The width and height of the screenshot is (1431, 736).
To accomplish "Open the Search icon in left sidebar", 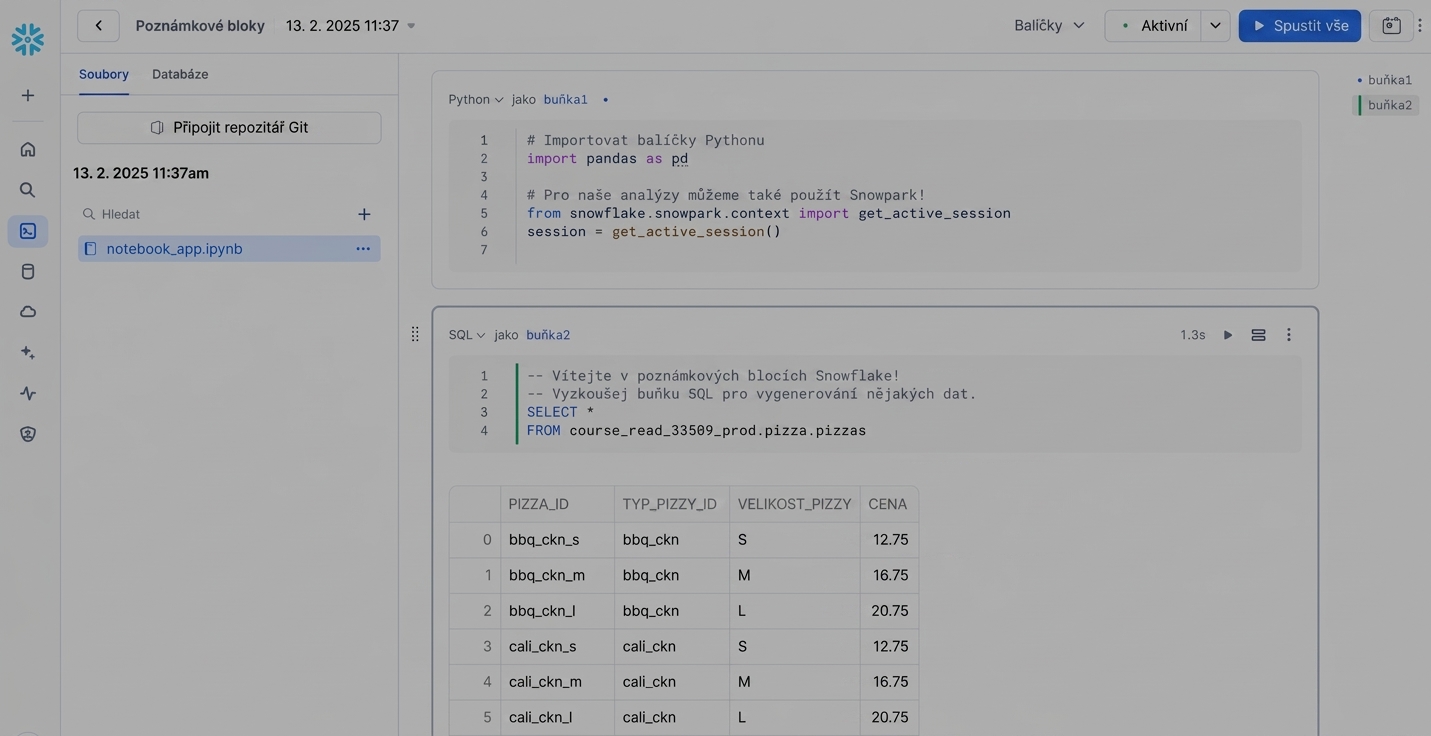I will click(x=28, y=190).
